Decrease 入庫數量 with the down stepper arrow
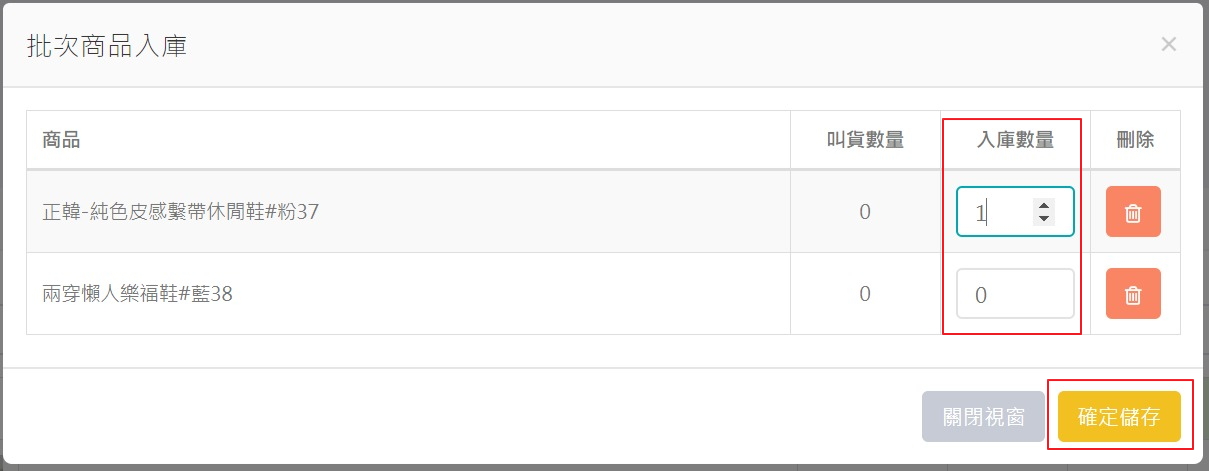 pyautogui.click(x=1044, y=218)
